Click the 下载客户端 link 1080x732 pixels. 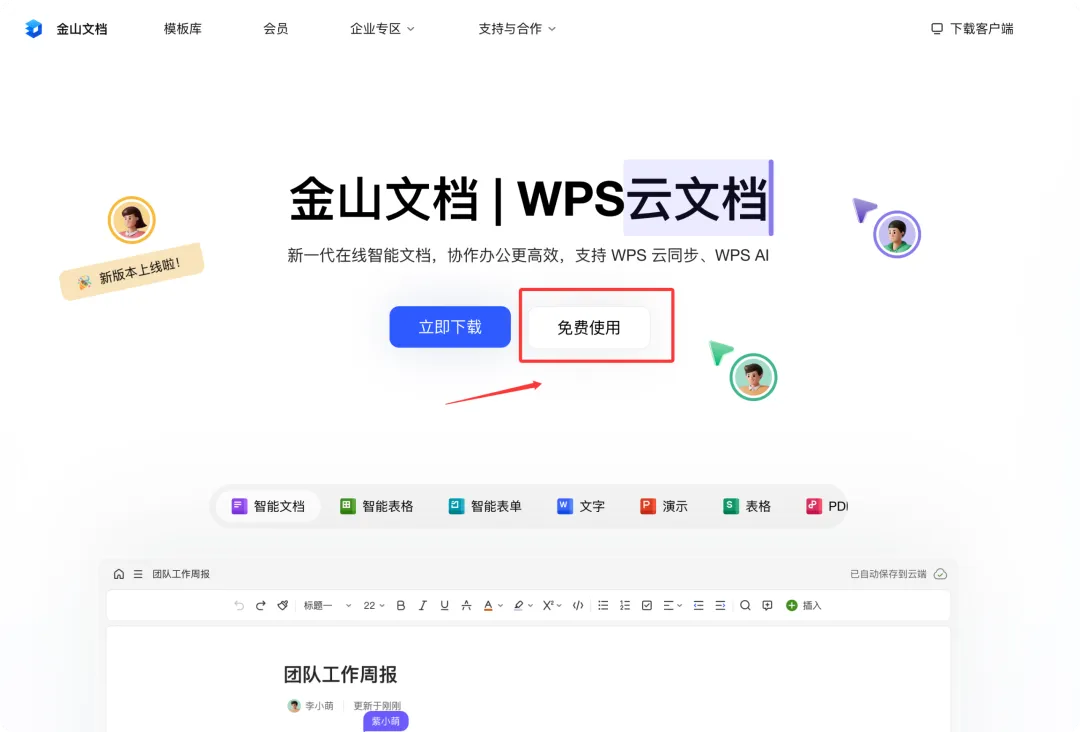(x=972, y=28)
